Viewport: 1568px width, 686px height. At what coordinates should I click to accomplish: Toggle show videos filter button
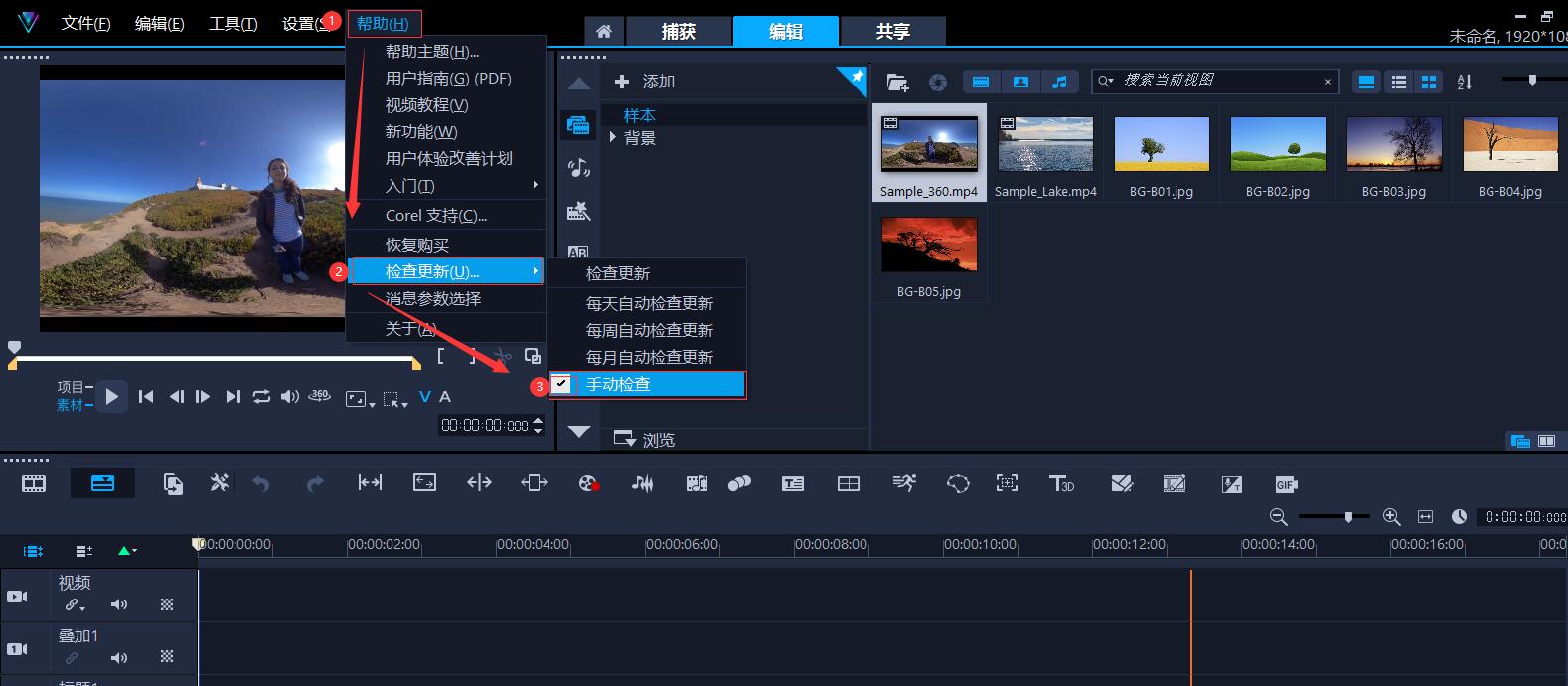[981, 82]
